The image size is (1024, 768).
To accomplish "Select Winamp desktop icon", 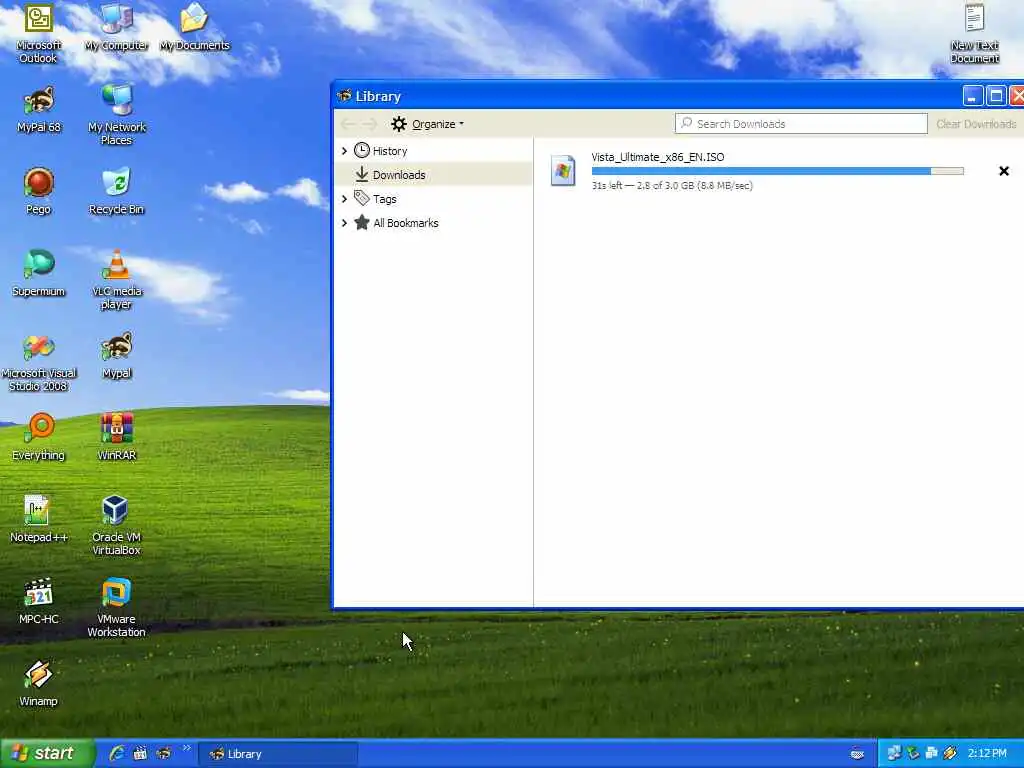I will pos(39,683).
